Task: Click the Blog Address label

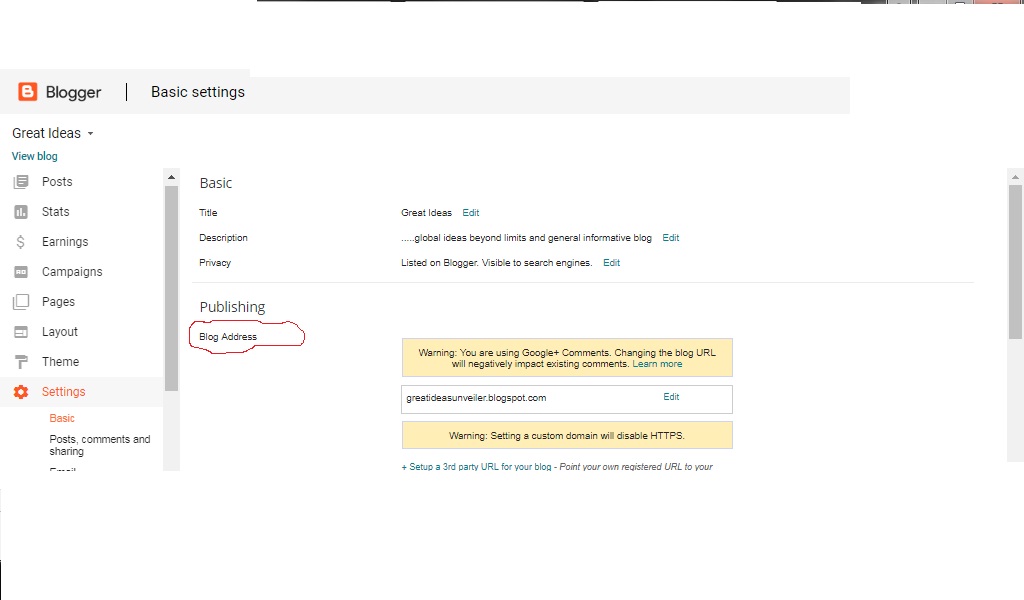Action: click(x=228, y=337)
